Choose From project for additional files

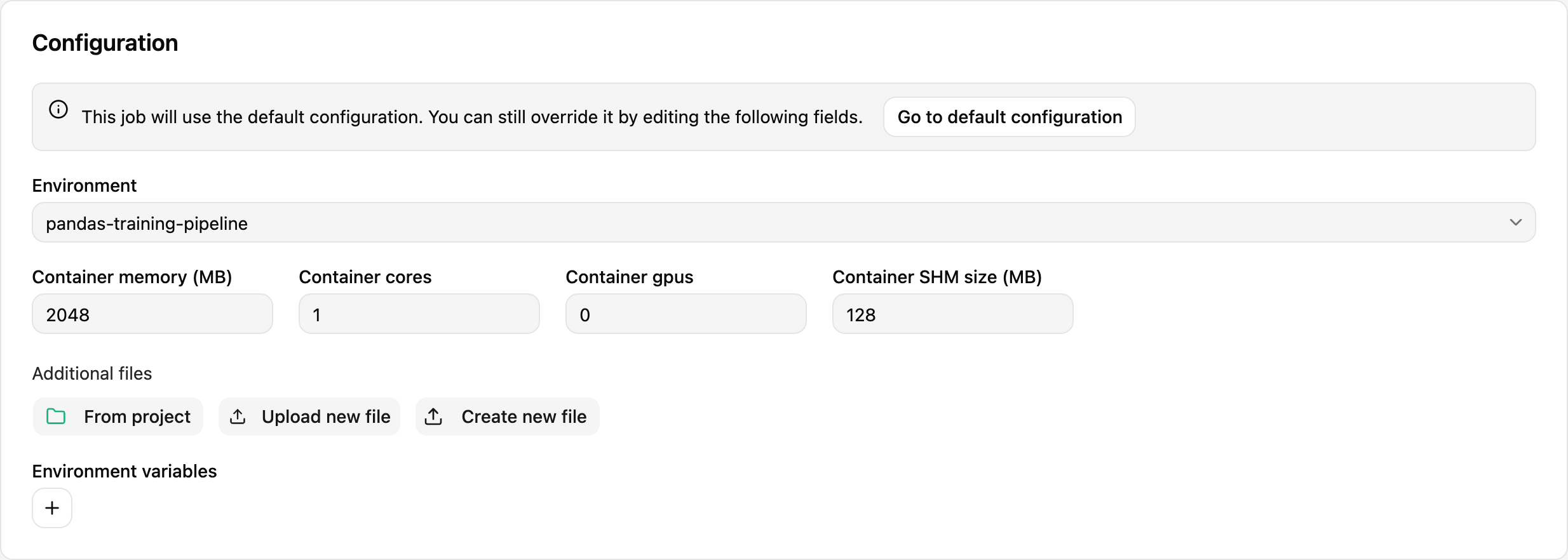118,417
